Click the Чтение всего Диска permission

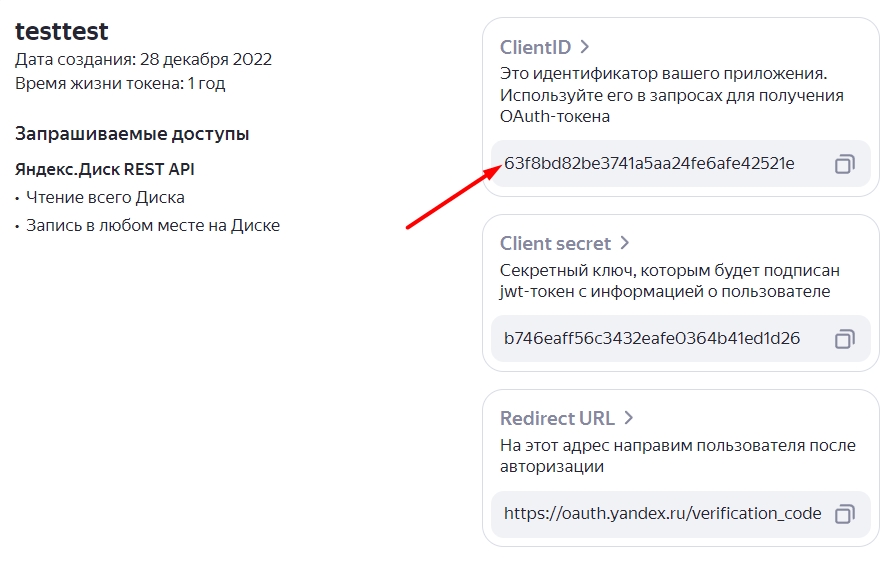105,197
